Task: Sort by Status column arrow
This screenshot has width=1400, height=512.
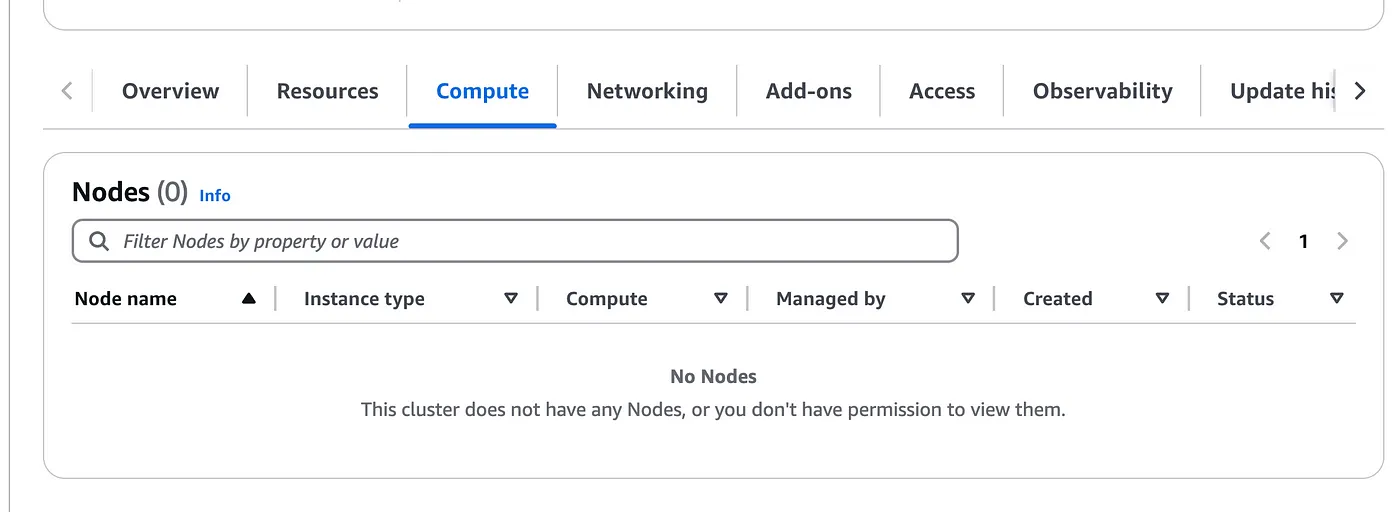Action: coord(1337,299)
